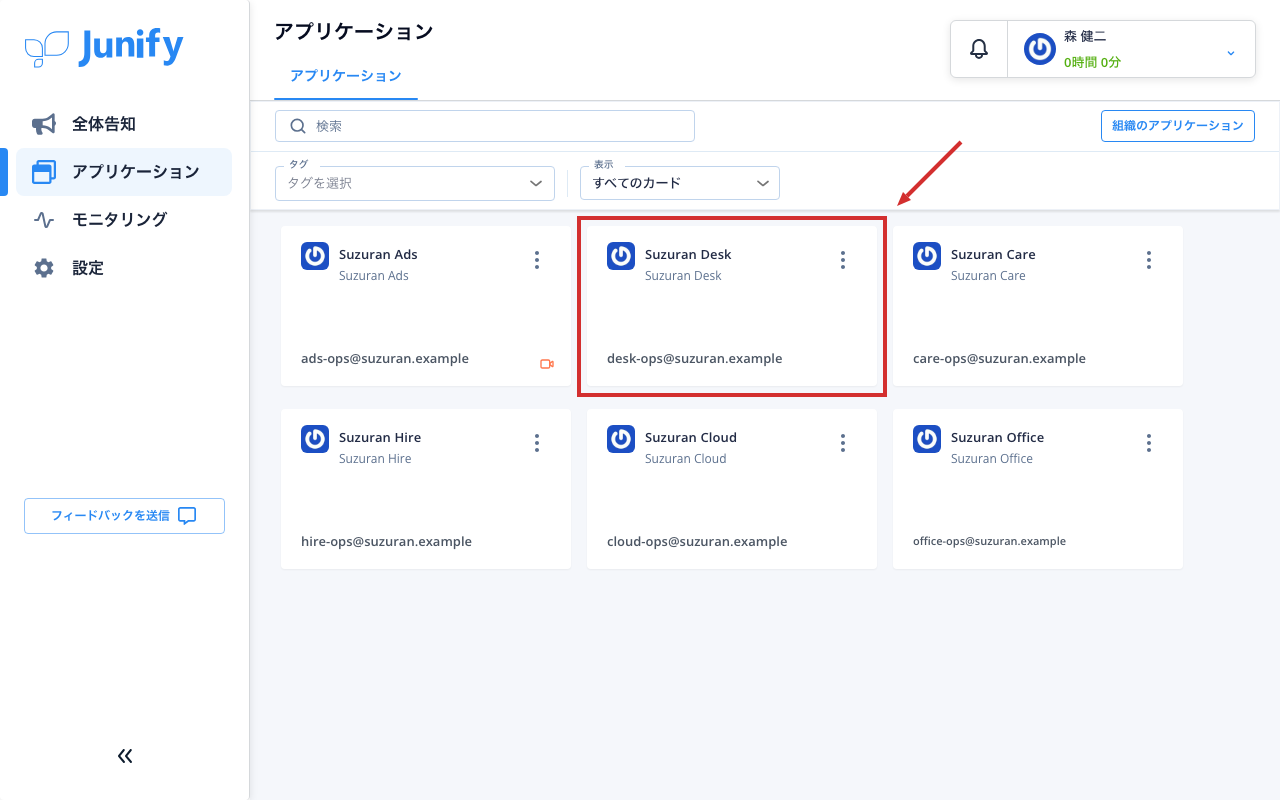Click ads-ops@suzuran.example text
Viewport: 1280px width, 800px height.
[x=385, y=359]
